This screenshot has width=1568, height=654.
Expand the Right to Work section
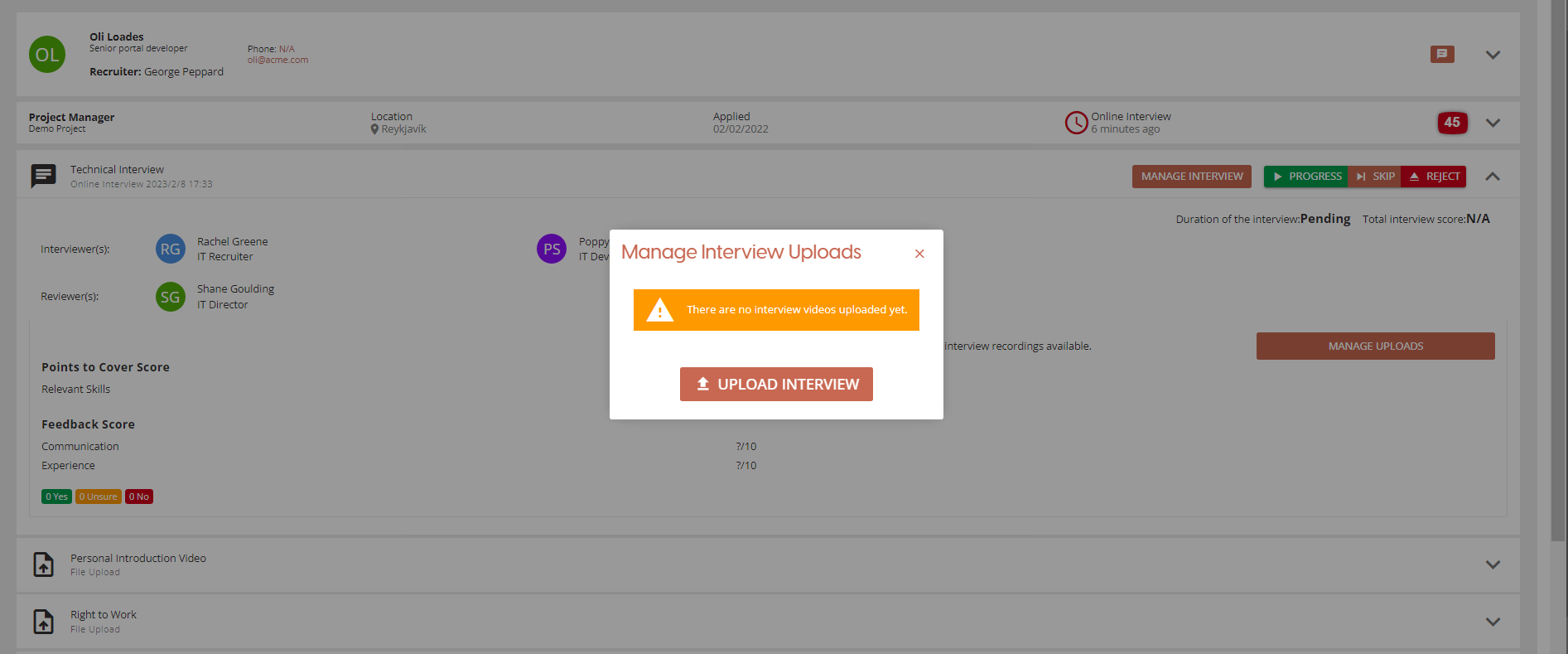pos(1493,622)
